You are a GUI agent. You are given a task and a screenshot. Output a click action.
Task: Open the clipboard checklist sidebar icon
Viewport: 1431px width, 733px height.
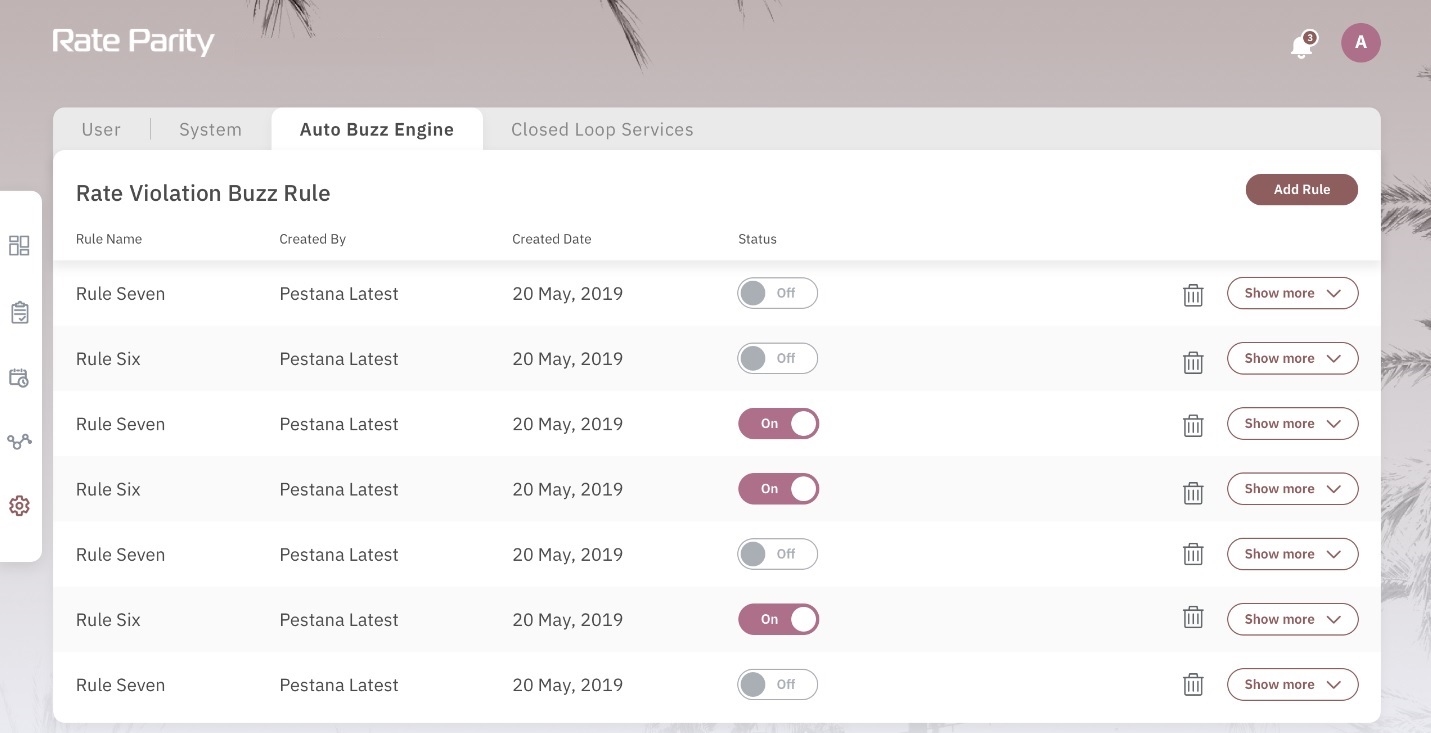(x=19, y=313)
